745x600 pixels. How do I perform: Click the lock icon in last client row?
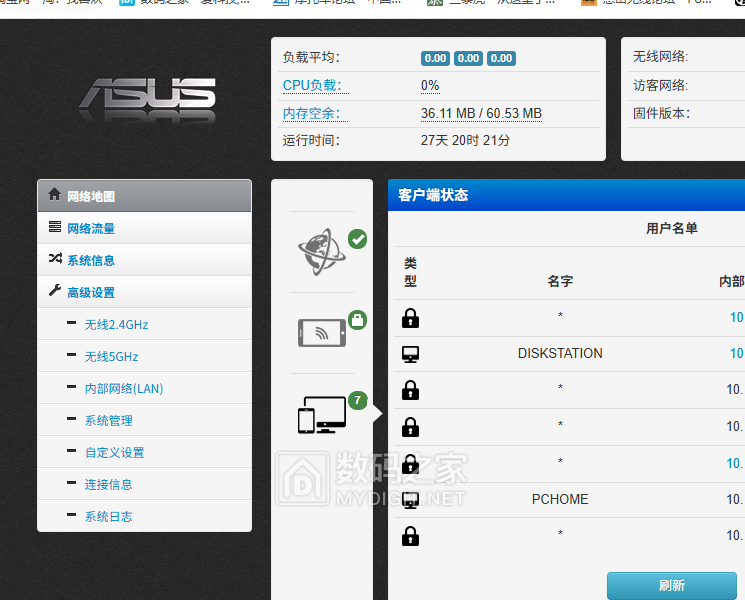411,536
